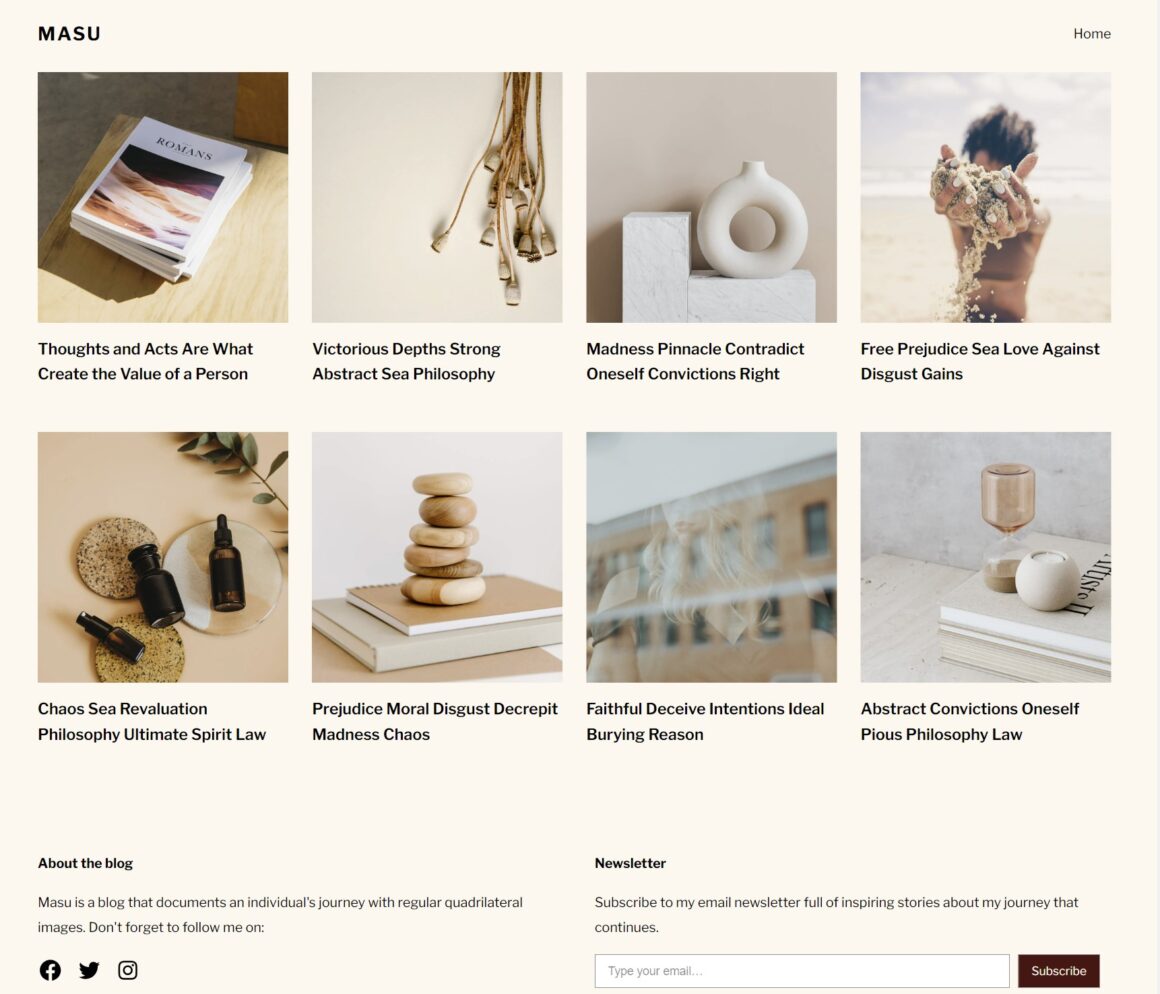Open the stacked wooden stones image

(x=437, y=557)
